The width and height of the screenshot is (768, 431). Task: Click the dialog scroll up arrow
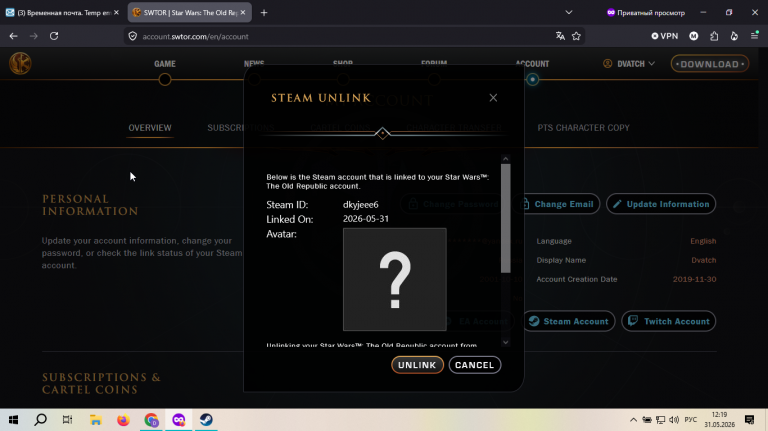tap(505, 159)
